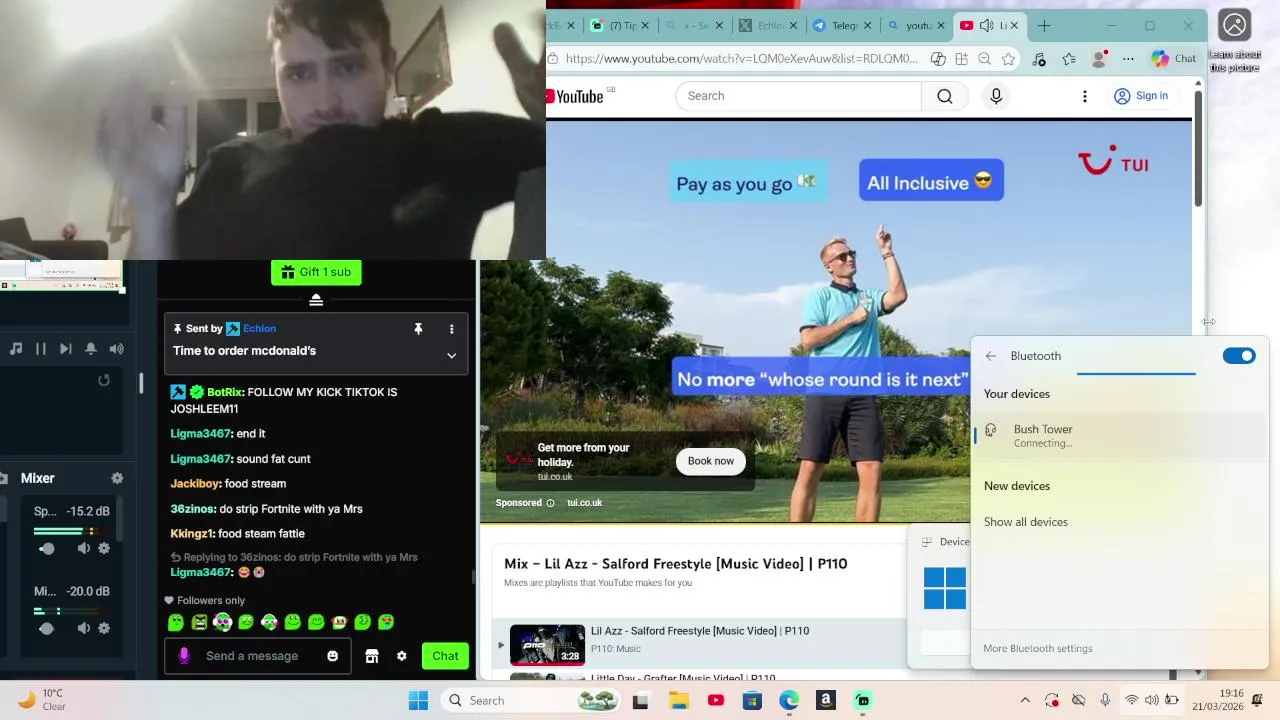Open YouTube three-dot settings menu
The image size is (1280, 720).
[x=1085, y=96]
